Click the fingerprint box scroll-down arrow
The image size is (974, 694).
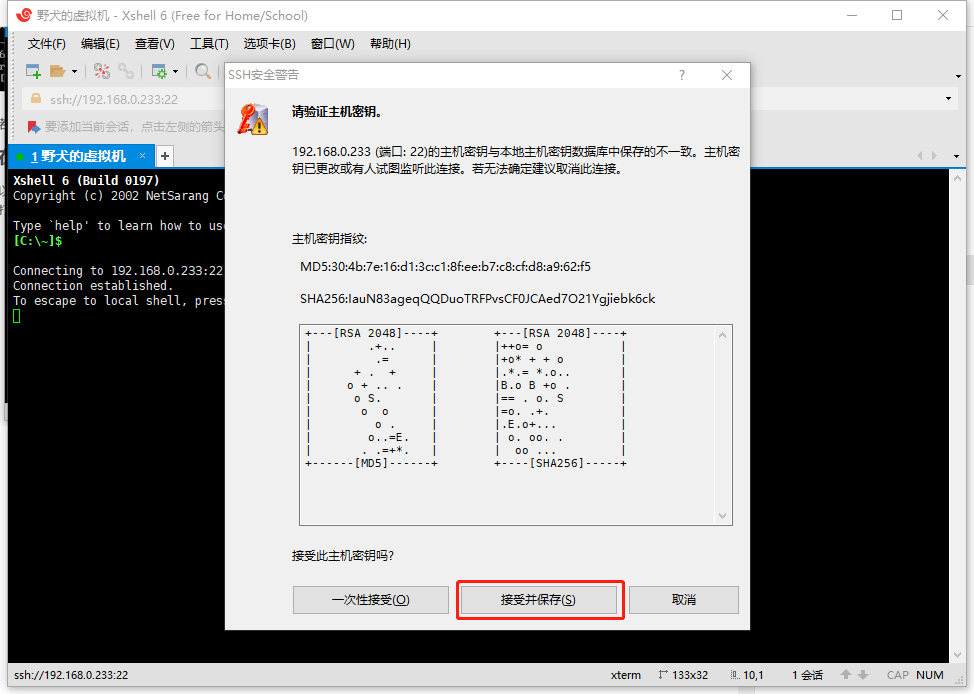pos(722,516)
